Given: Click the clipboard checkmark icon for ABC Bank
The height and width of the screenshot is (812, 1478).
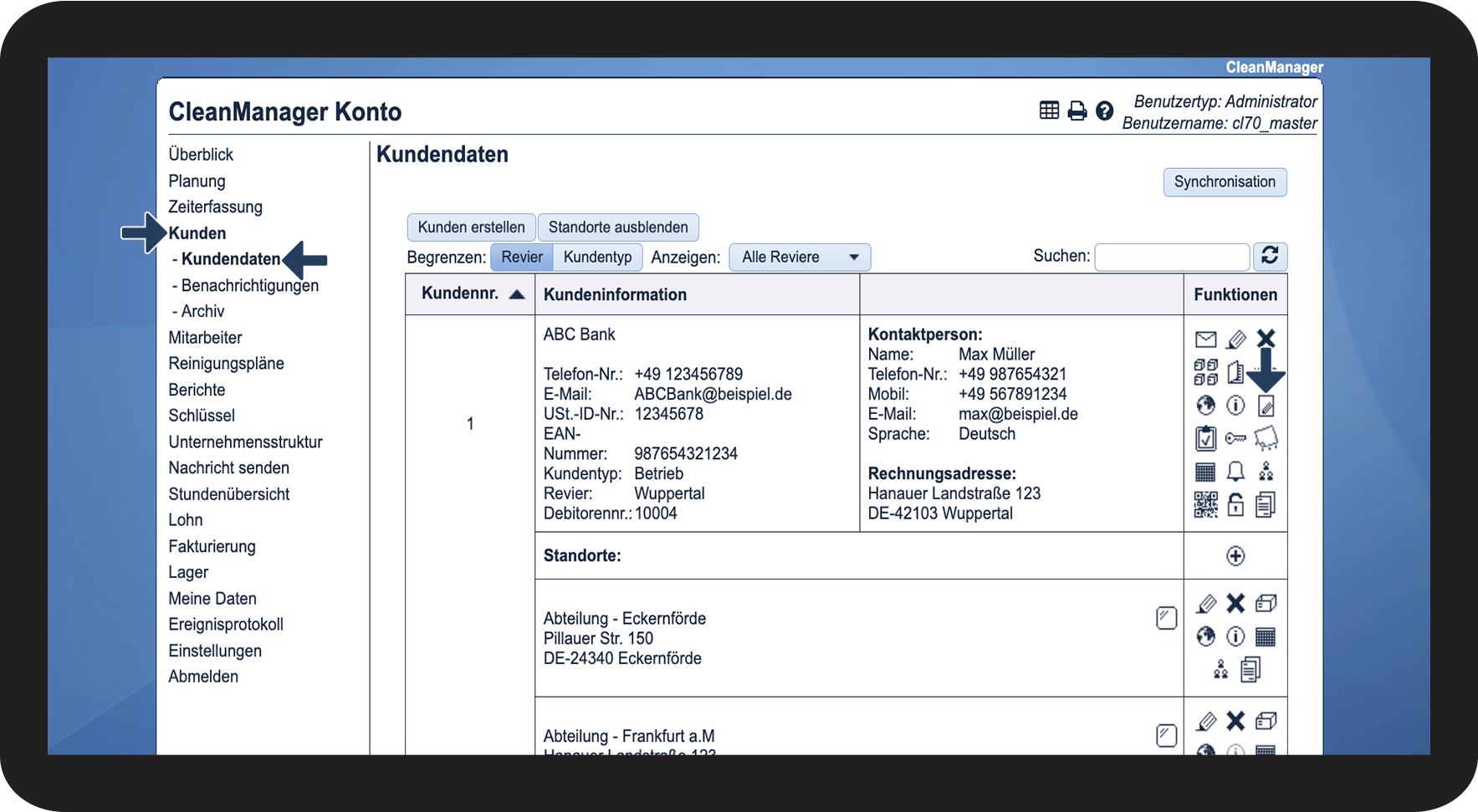Looking at the screenshot, I should (x=1205, y=438).
